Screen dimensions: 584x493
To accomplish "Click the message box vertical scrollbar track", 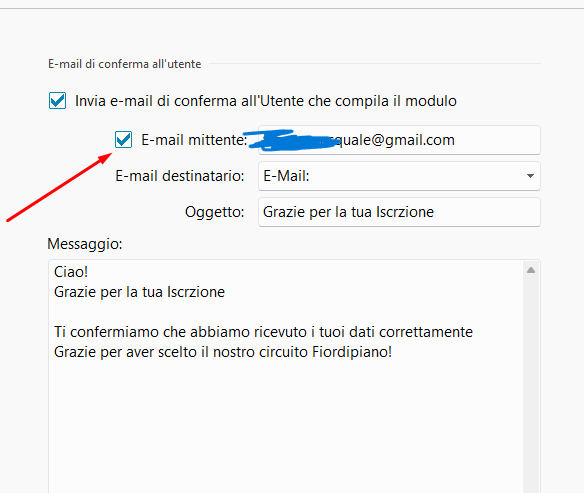I will click(x=531, y=384).
